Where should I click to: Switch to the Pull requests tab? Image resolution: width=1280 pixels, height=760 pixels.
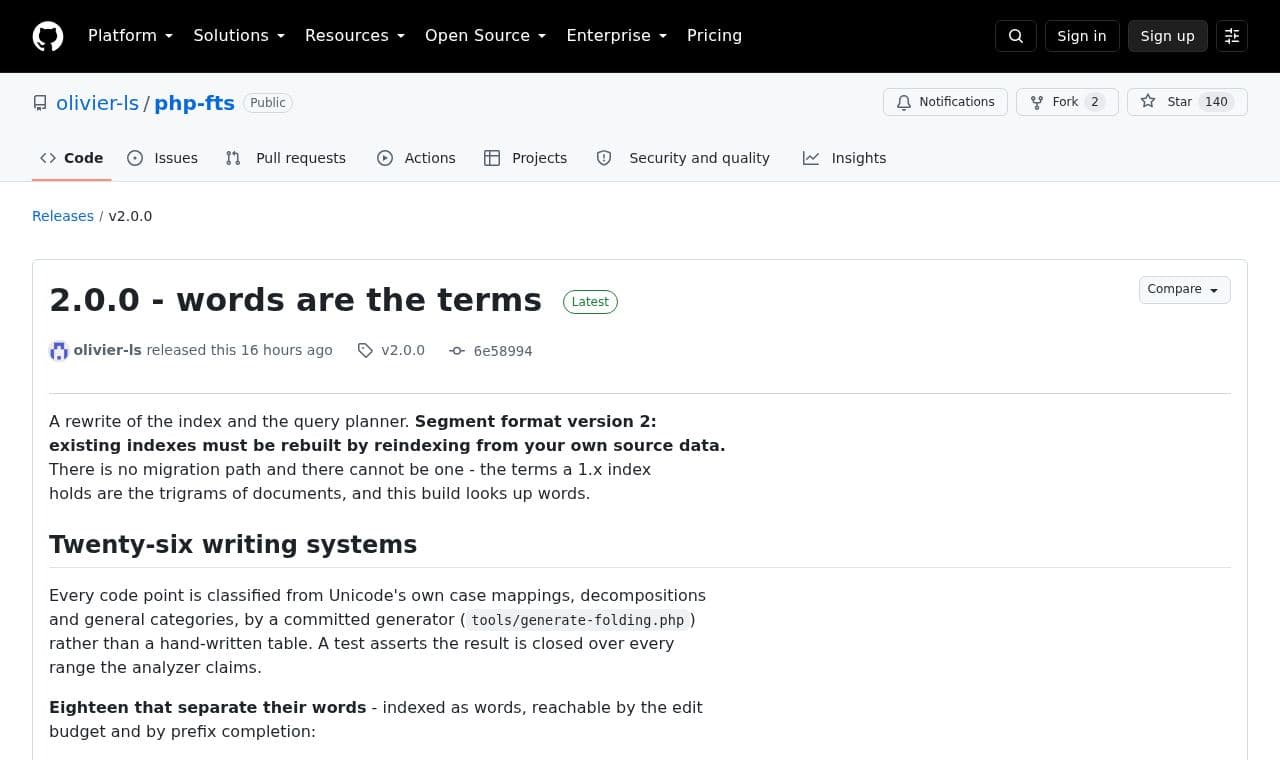click(285, 158)
